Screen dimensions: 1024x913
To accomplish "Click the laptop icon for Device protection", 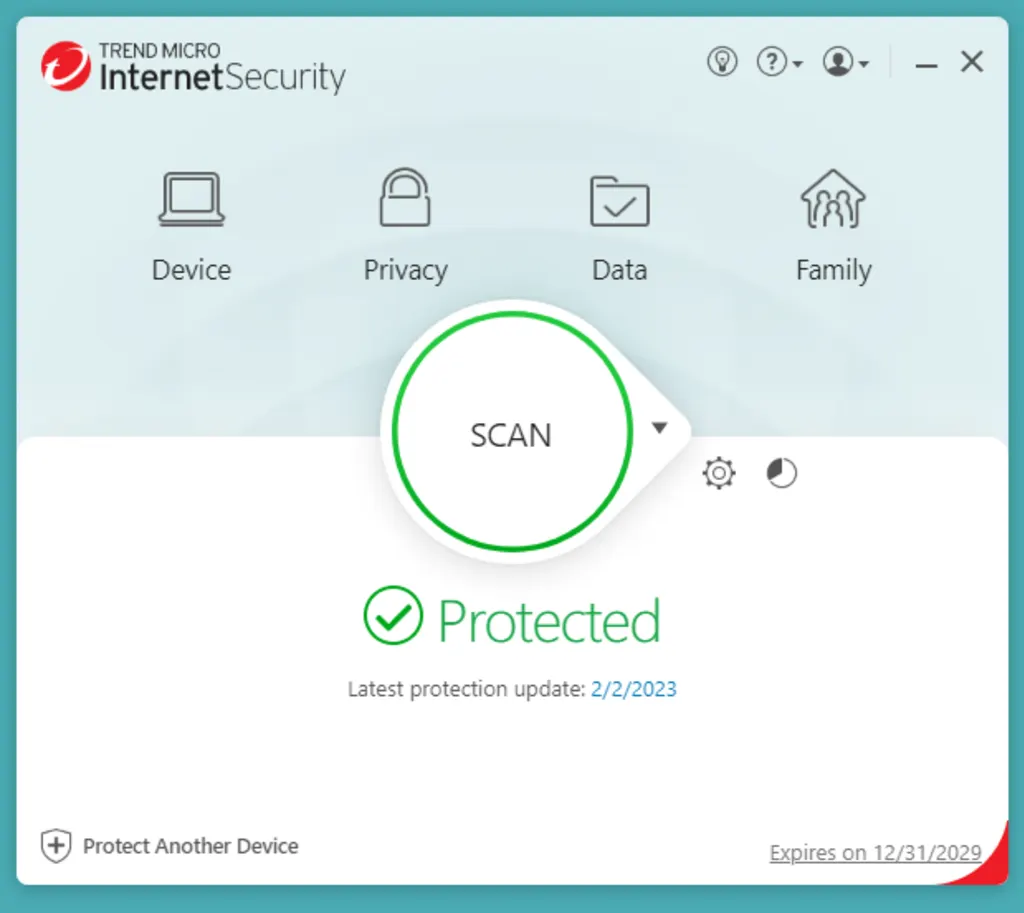I will coord(191,198).
